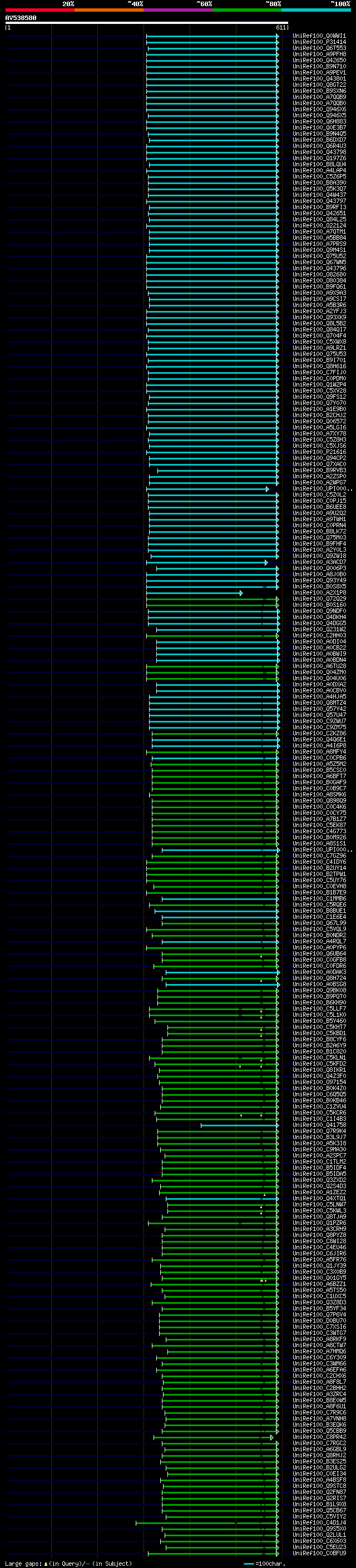Viewport: 356px width, 1568px height.
Task: Click the white query length bar
Action: (x=147, y=22)
